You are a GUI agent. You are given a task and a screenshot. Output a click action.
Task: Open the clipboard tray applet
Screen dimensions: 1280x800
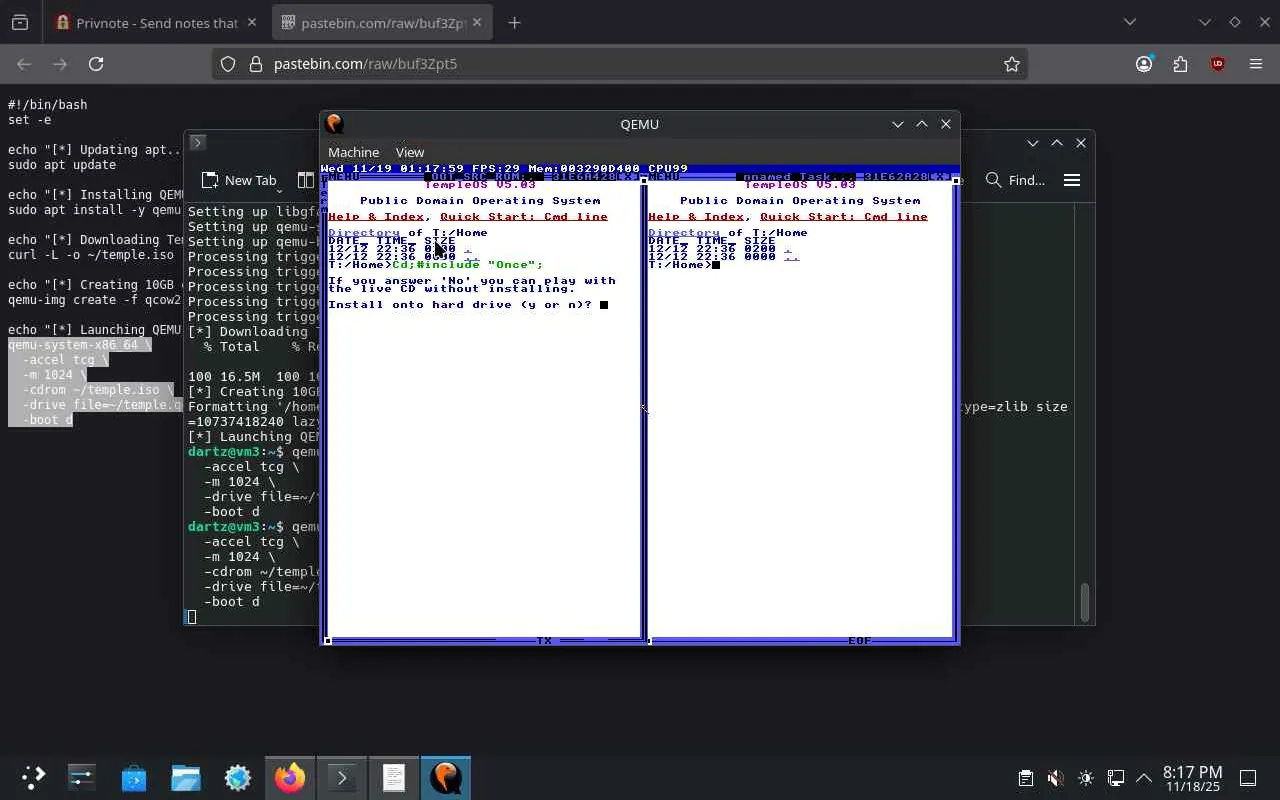1025,778
